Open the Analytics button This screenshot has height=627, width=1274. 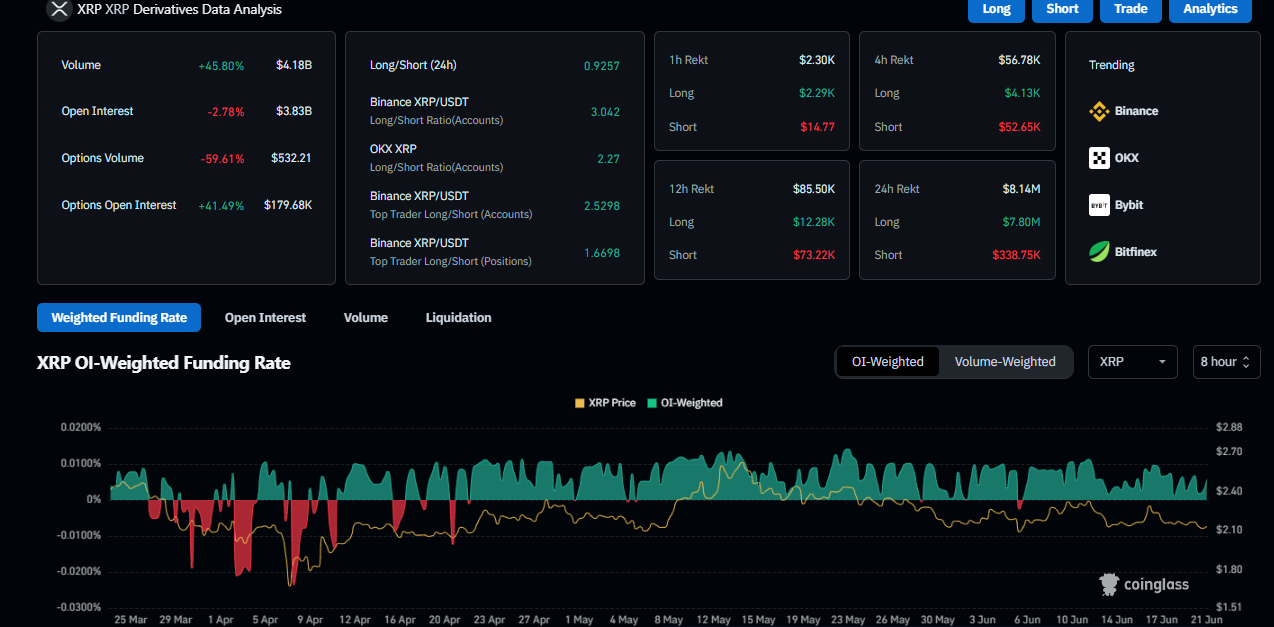[1210, 9]
